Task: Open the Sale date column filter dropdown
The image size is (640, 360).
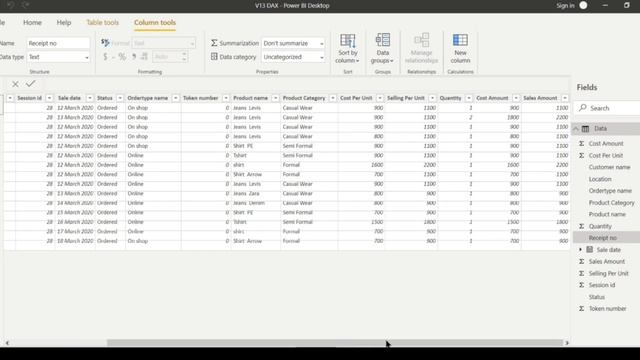Action: click(x=90, y=98)
